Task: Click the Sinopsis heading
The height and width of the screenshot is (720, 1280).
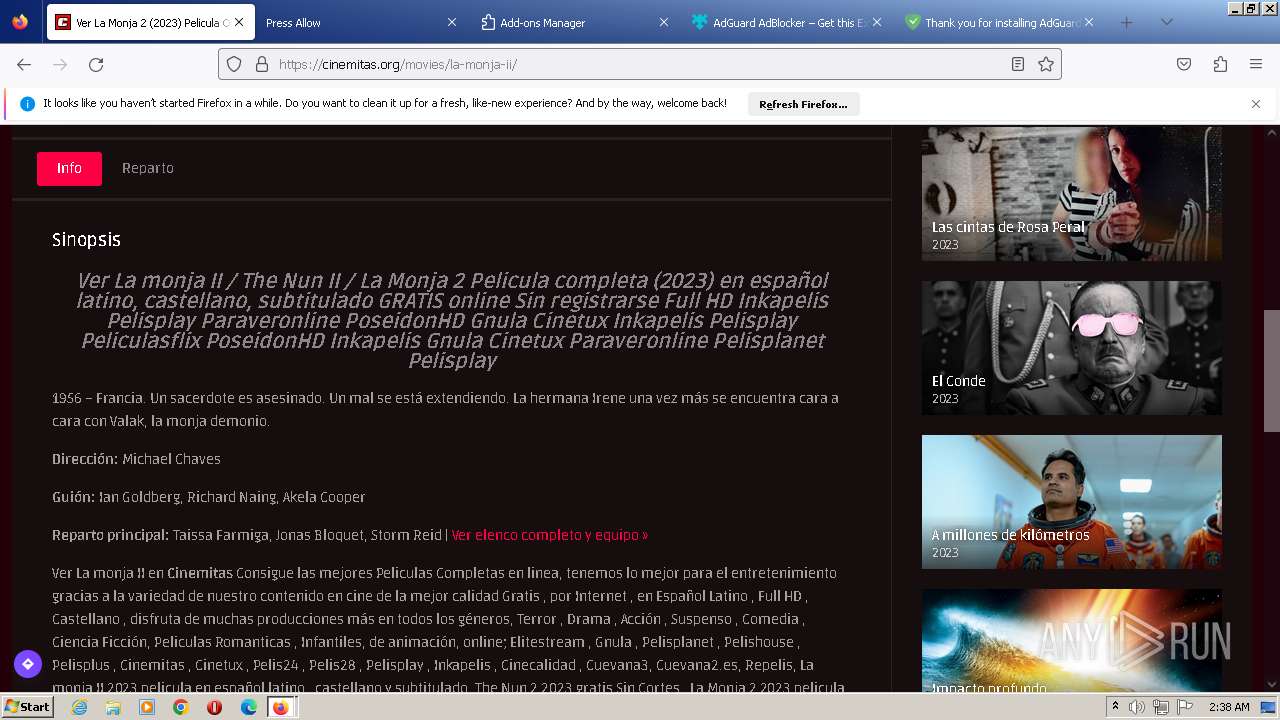Action: pos(86,240)
